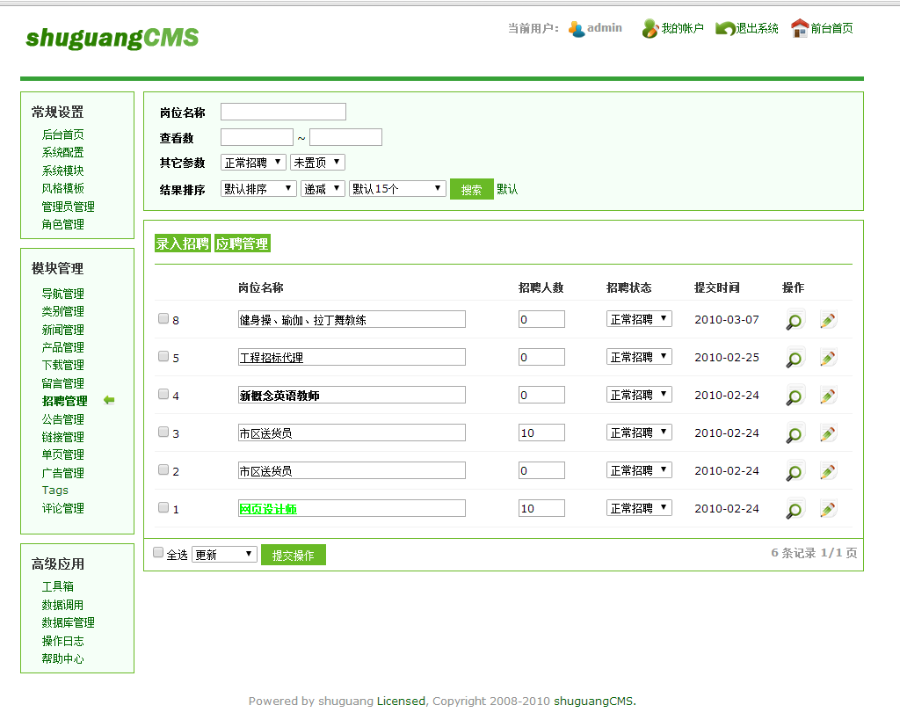Open the 更新 batch action dropdown
900x727 pixels.
click(x=224, y=552)
